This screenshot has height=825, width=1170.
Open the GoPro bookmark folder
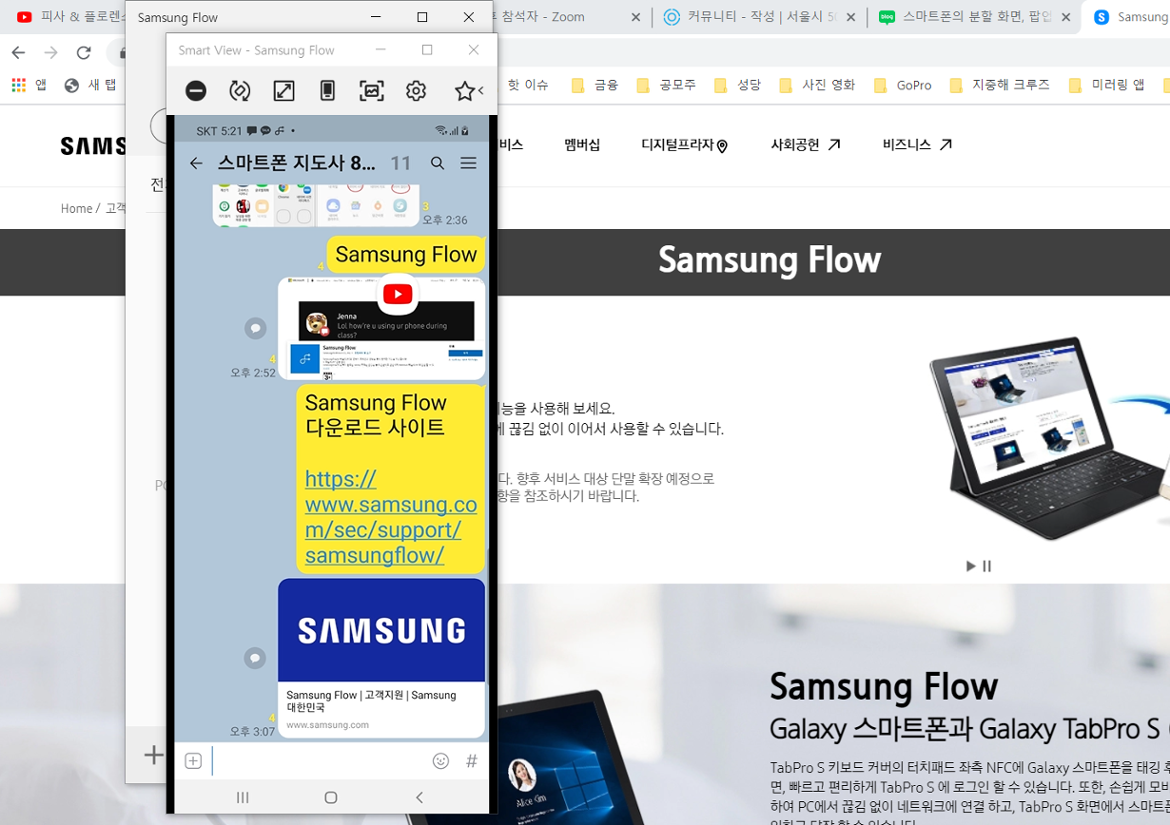pyautogui.click(x=902, y=85)
